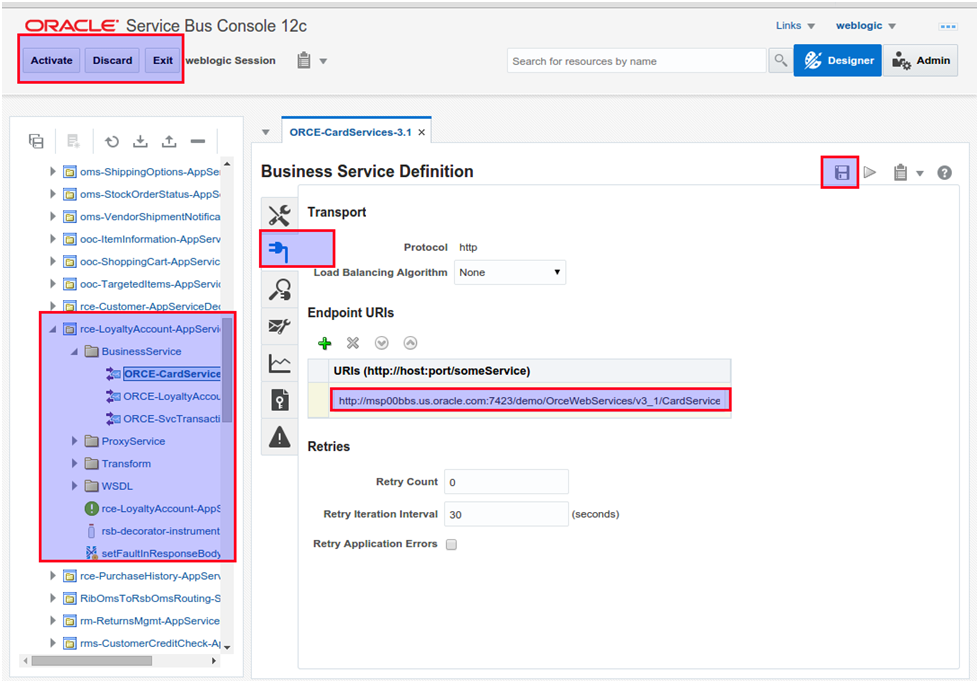Click the greyed-out create resource toolbar icon
Screen dimensions: 979x683
(x=74, y=141)
